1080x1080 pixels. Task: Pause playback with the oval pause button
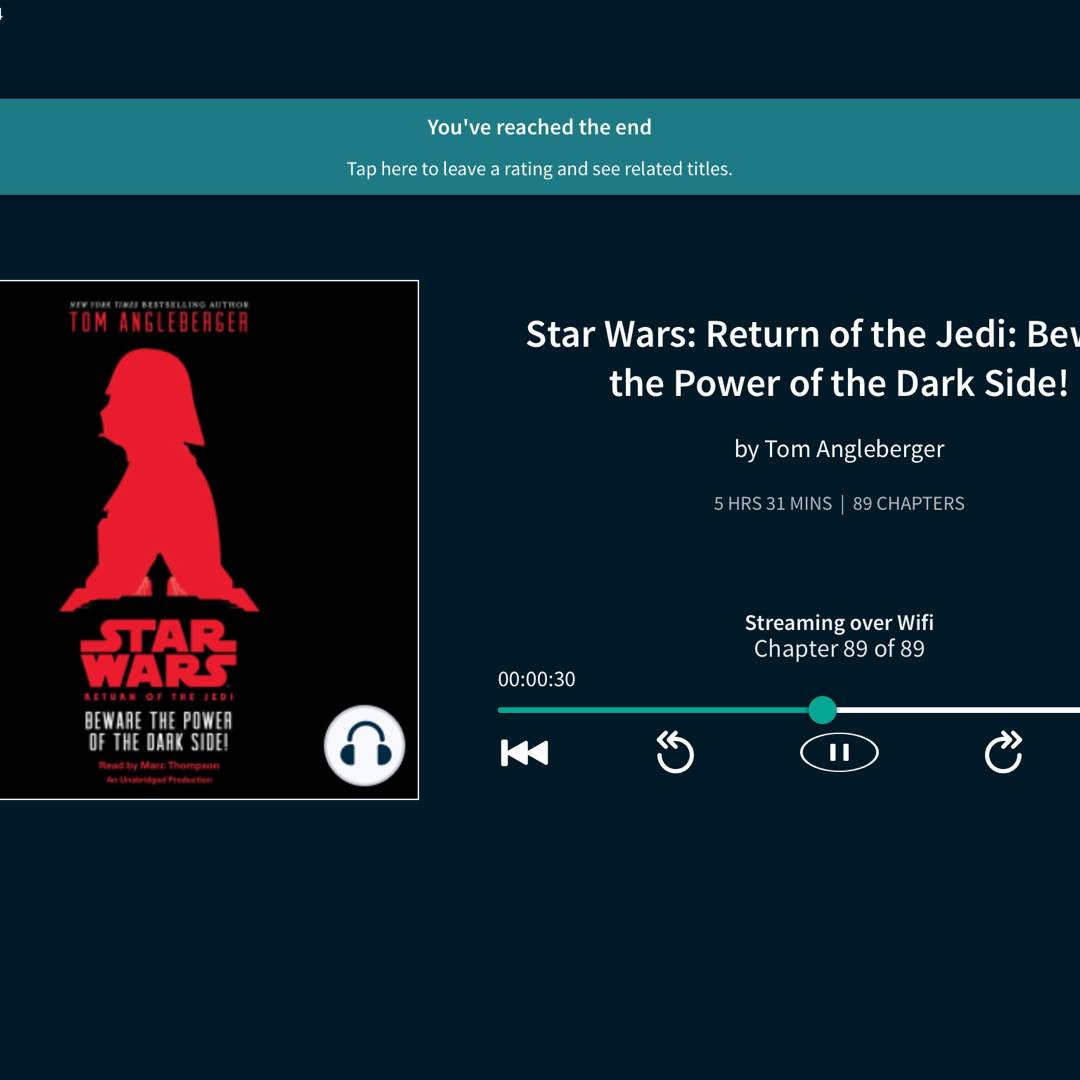[839, 752]
